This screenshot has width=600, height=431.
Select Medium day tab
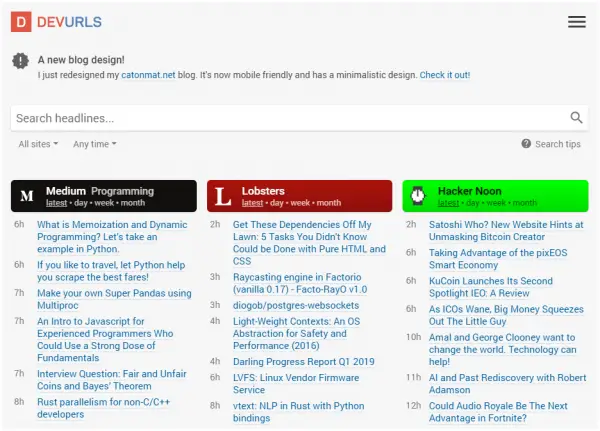click(81, 203)
